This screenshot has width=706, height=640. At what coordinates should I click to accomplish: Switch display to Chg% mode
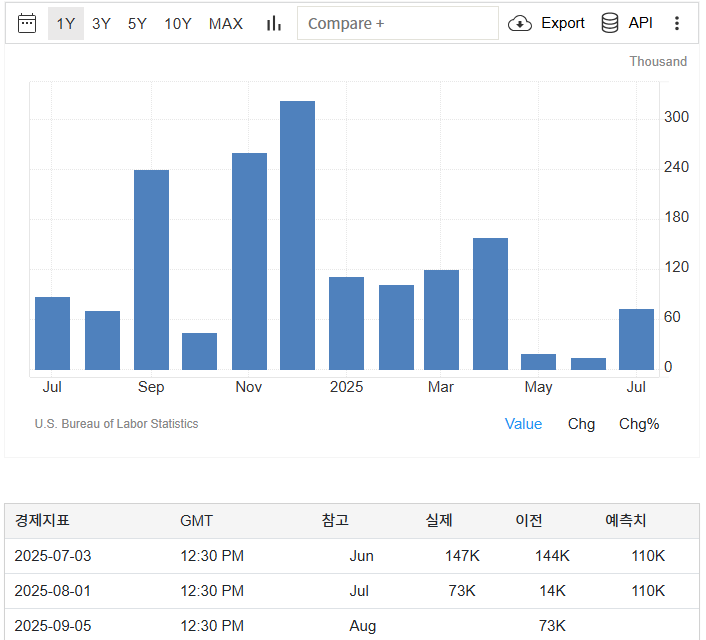639,424
